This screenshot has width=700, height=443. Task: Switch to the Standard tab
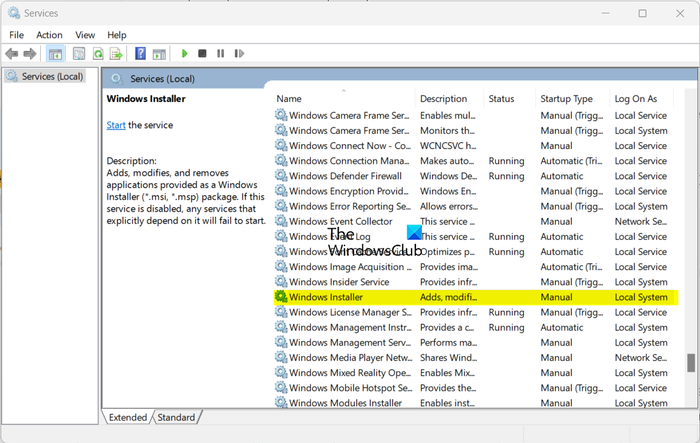click(176, 417)
